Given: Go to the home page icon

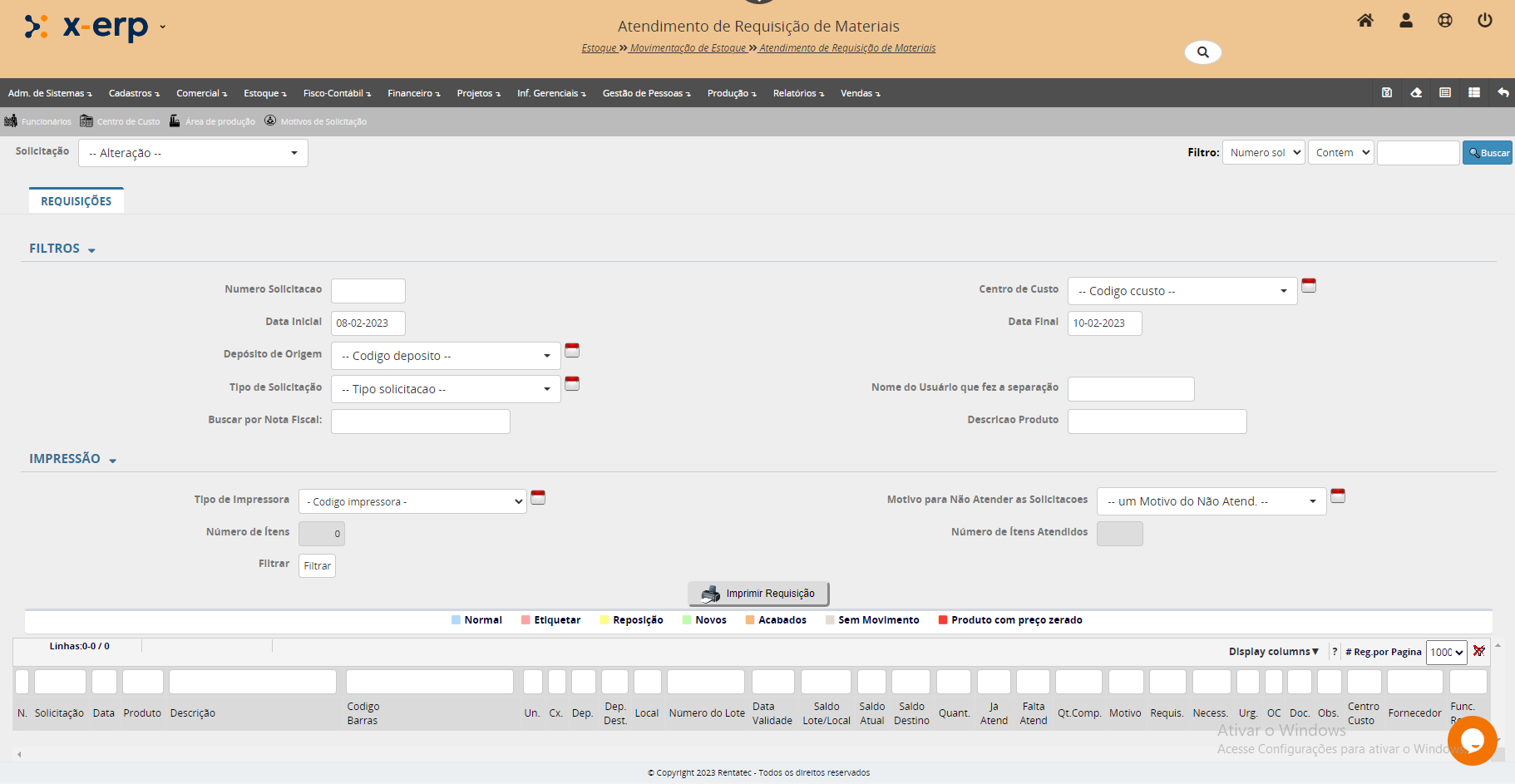Looking at the screenshot, I should coord(1365,21).
